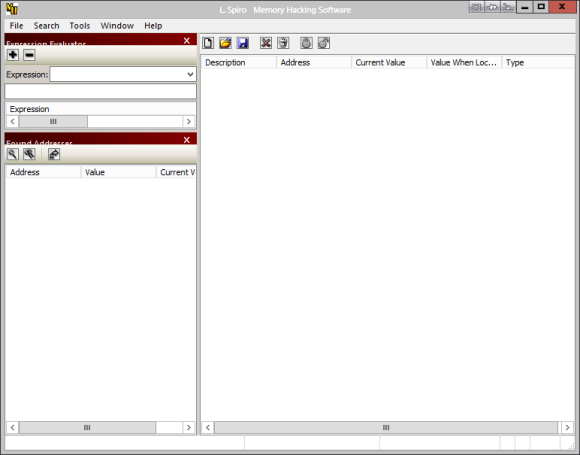580x455 pixels.
Task: Open the Window menu
Action: pos(117,26)
